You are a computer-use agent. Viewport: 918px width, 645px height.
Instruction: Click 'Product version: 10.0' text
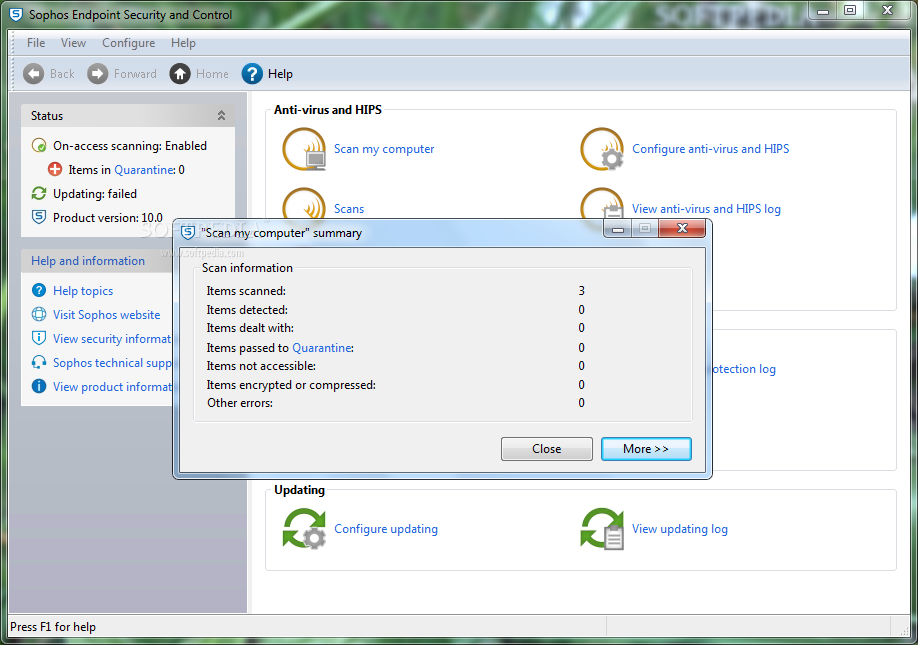108,218
